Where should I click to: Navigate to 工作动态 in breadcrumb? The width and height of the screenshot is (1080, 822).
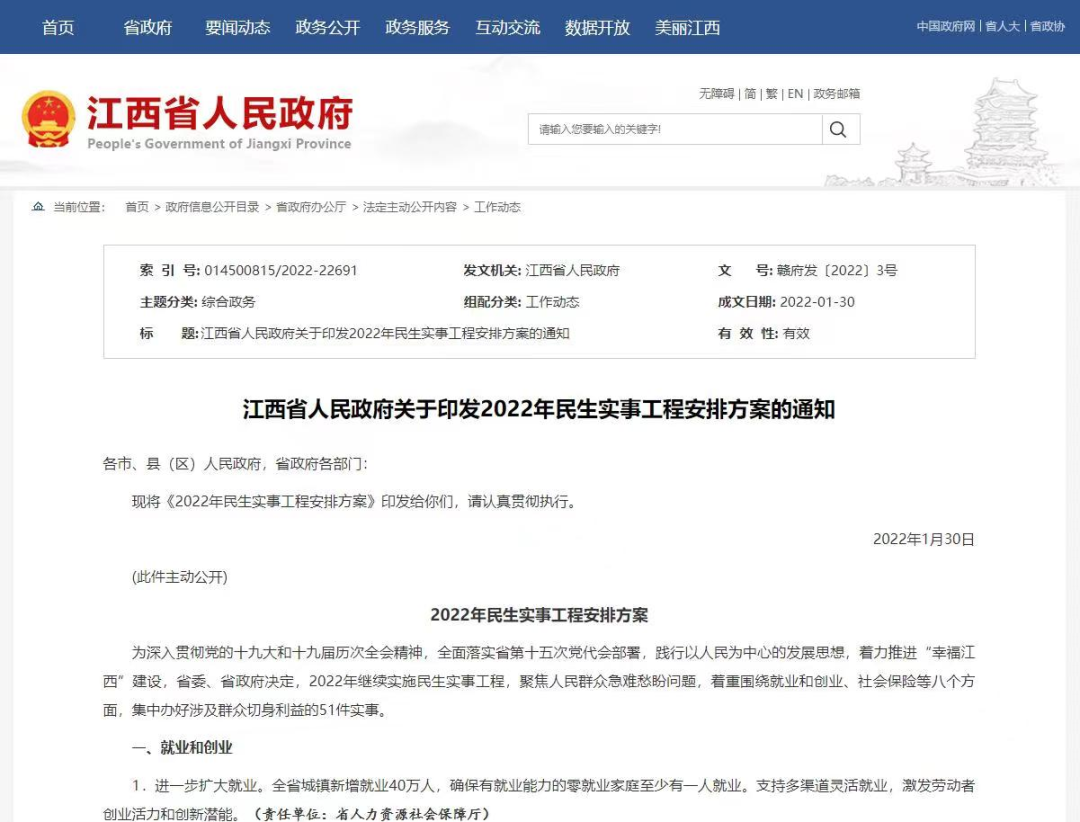point(497,207)
